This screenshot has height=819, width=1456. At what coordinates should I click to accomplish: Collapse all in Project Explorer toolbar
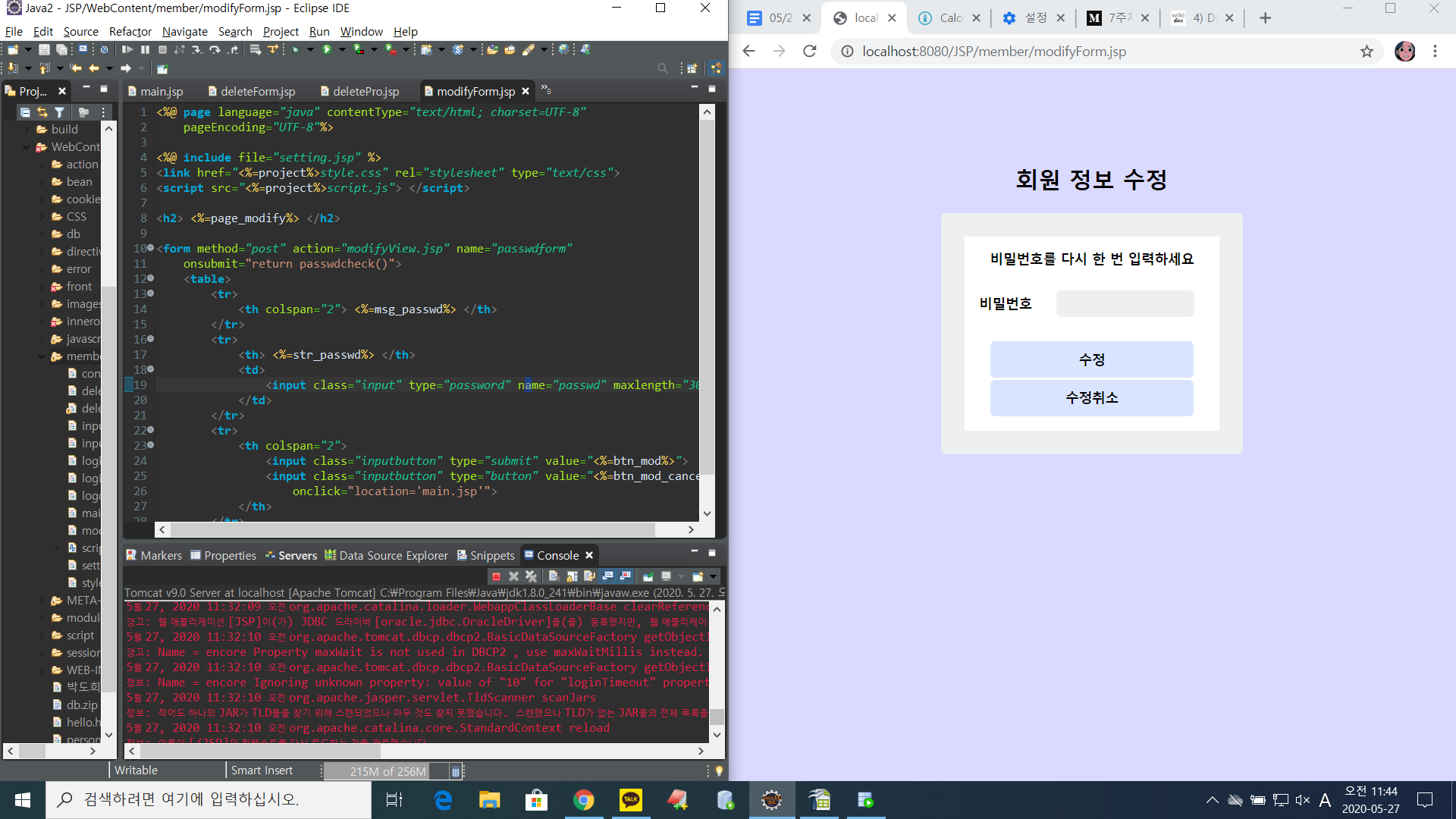coord(25,113)
